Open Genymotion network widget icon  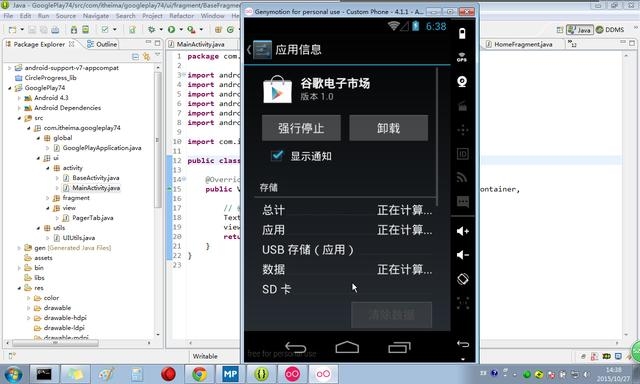(x=462, y=177)
